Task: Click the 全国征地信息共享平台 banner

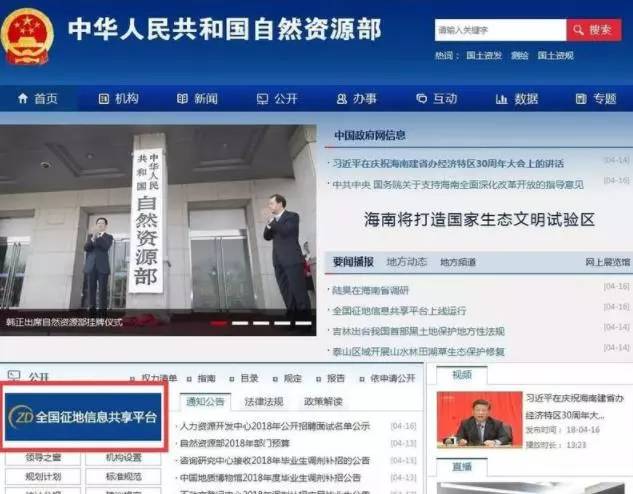Action: 83,417
